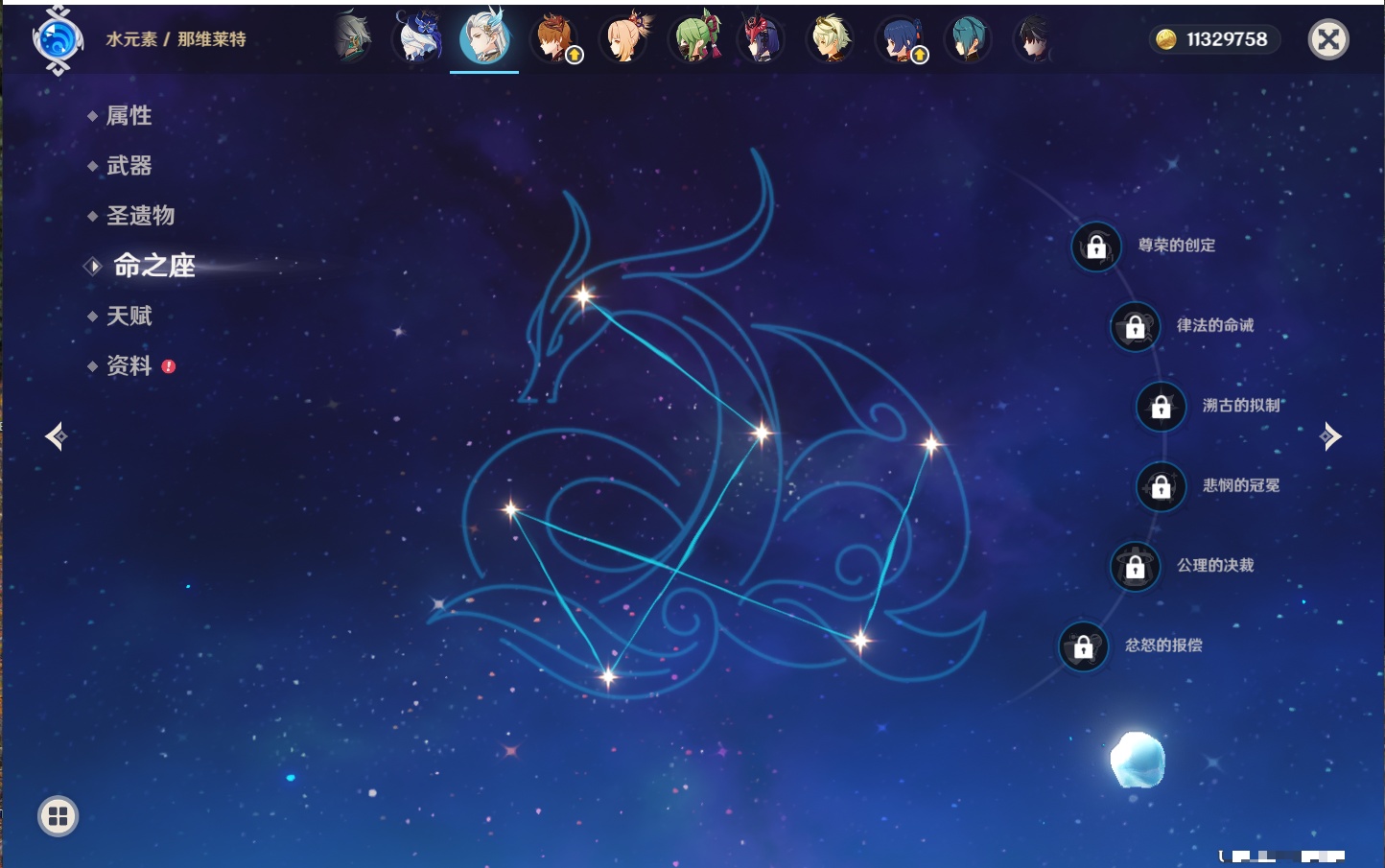The image size is (1385, 868).
Task: Click the 水元素 / 那维莱特 title text
Action: 176,39
